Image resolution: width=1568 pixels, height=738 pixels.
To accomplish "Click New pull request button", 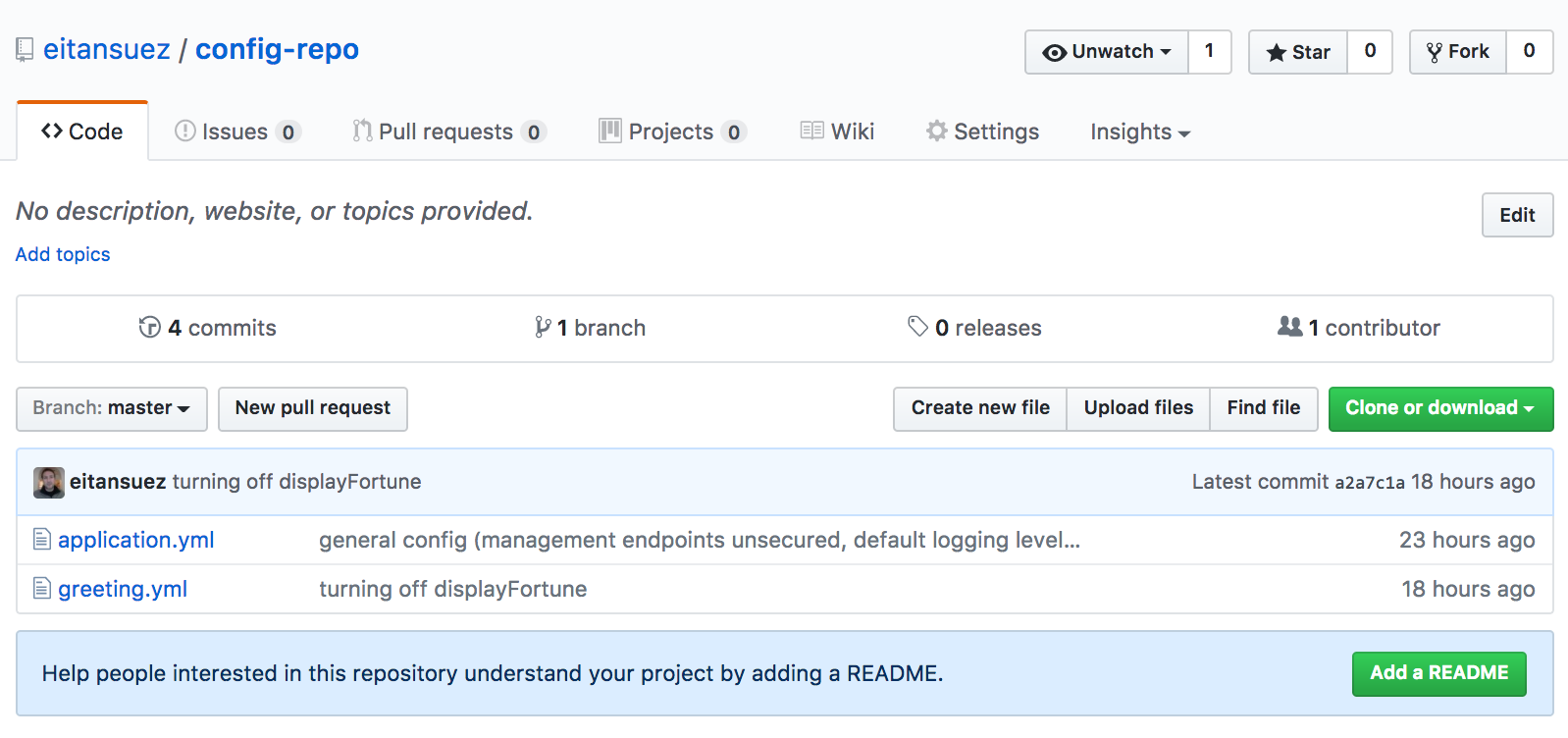I will pos(313,408).
